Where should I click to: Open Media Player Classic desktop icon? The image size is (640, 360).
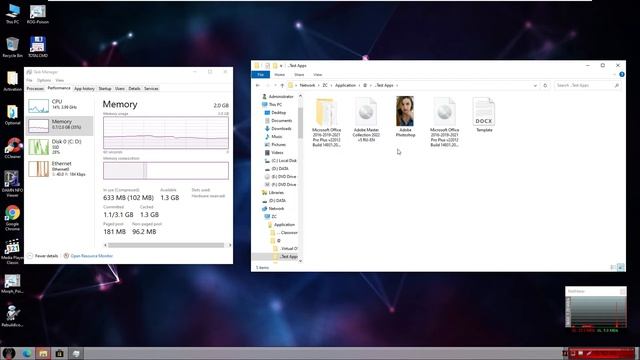[12, 251]
